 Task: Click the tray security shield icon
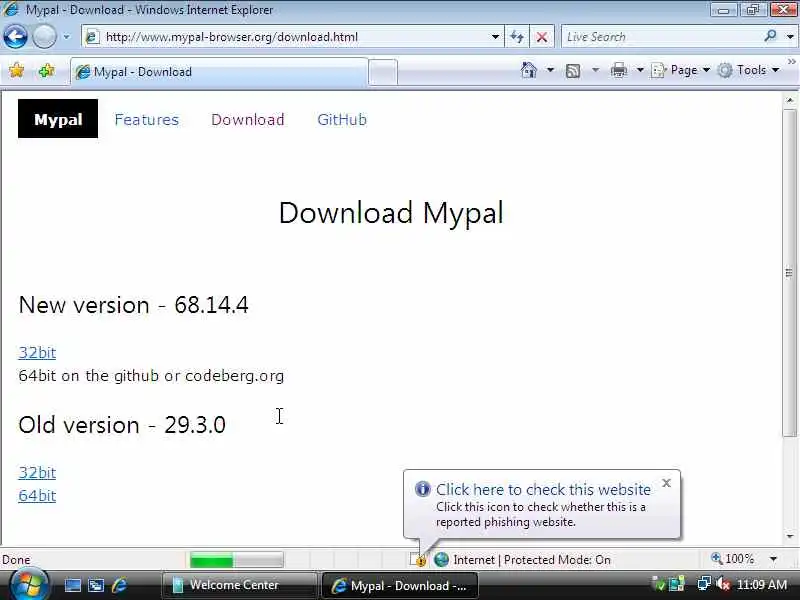660,585
